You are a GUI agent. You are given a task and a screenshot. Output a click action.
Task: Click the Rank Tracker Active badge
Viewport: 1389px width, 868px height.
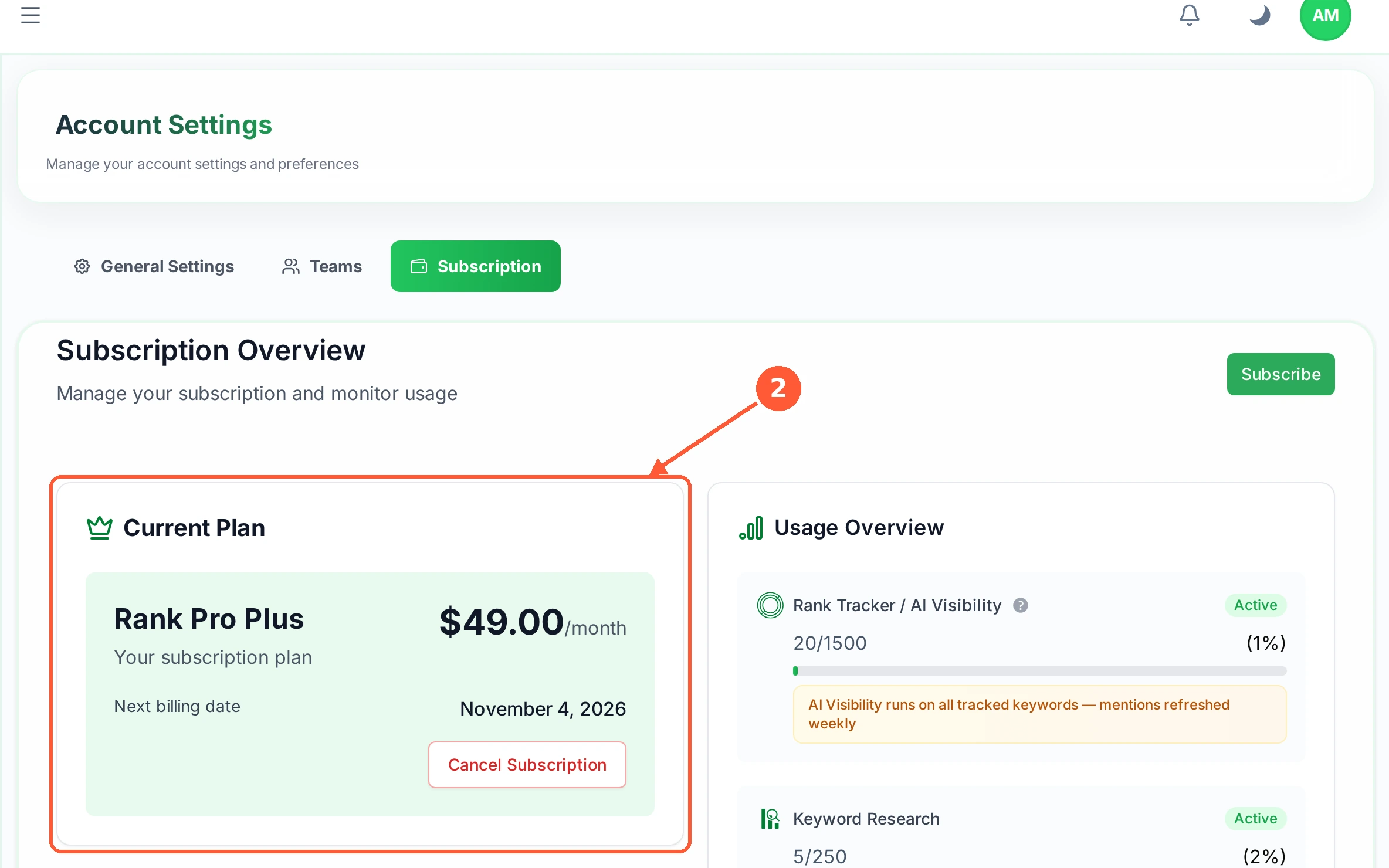[1255, 605]
